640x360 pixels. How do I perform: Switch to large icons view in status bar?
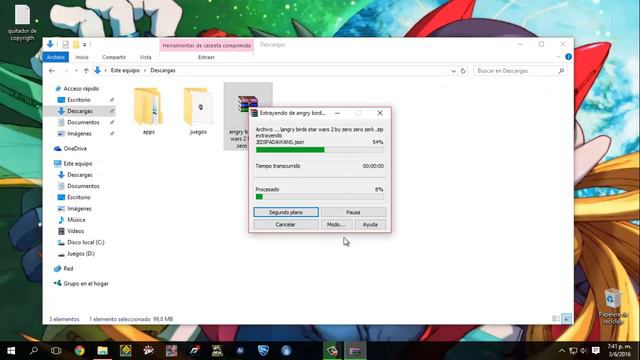(567, 319)
